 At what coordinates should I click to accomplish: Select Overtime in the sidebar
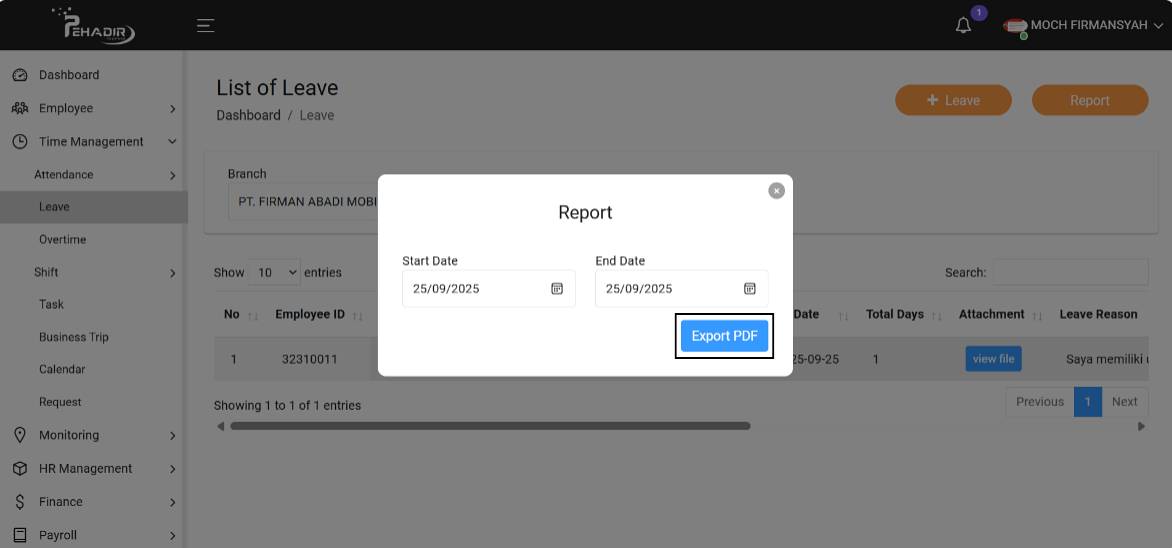[62, 240]
